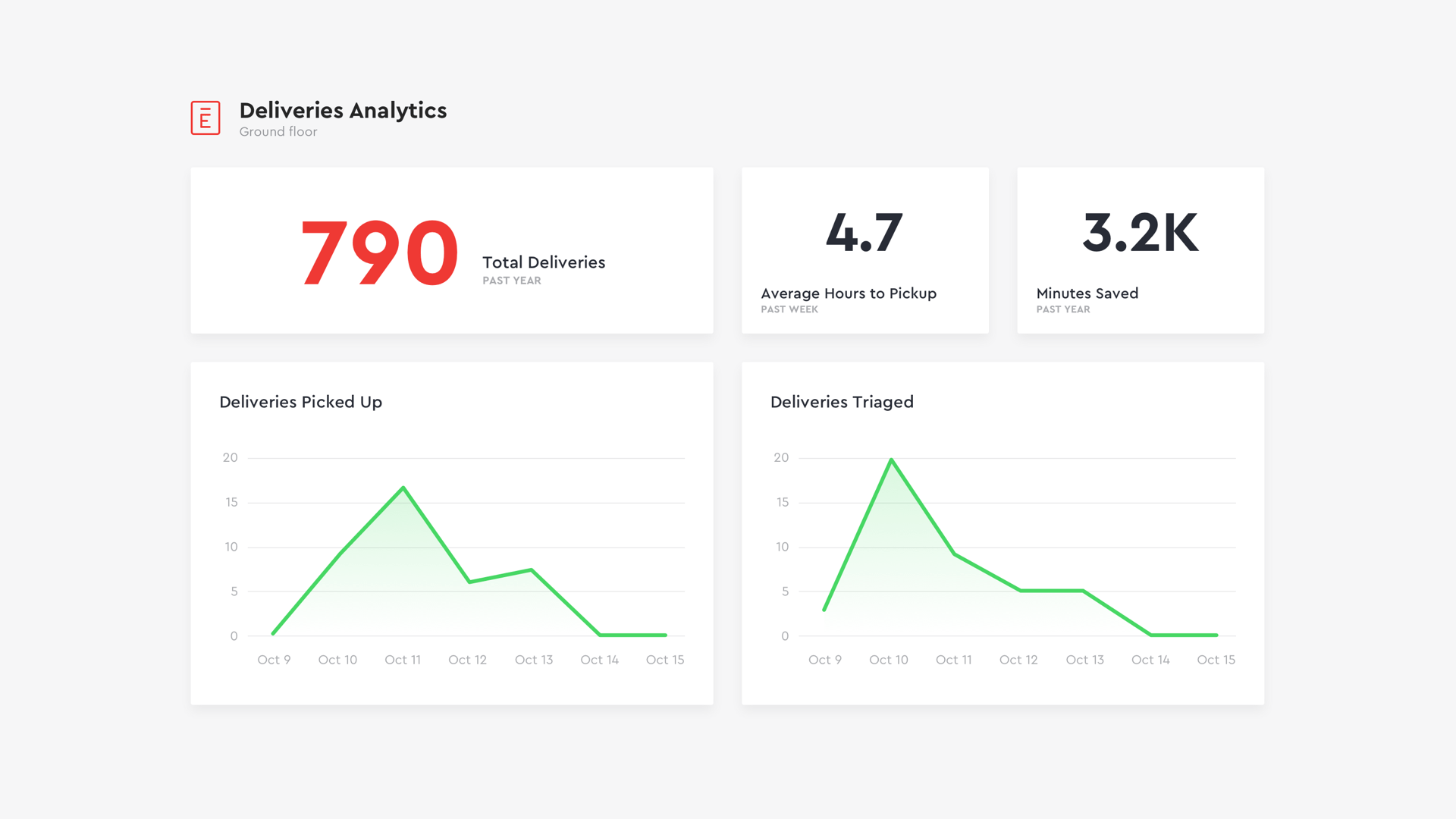Viewport: 1456px width, 819px height.
Task: Click Oct 9 label in Triaged chart
Action: pos(825,660)
